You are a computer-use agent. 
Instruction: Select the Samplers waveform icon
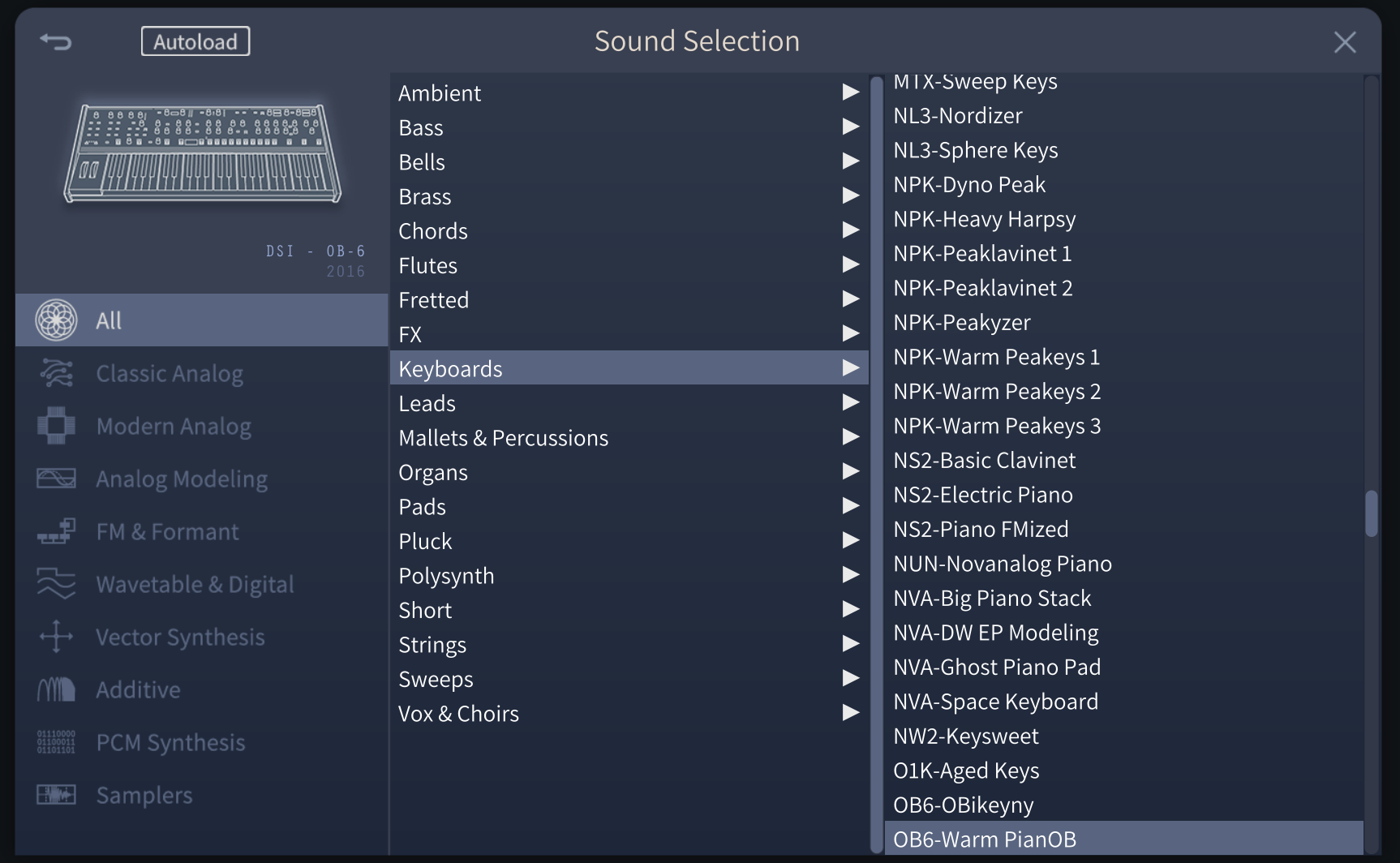click(56, 794)
